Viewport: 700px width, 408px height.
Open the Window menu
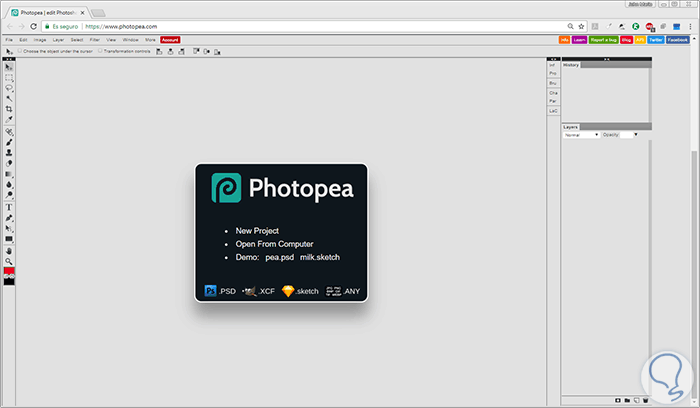click(130, 40)
